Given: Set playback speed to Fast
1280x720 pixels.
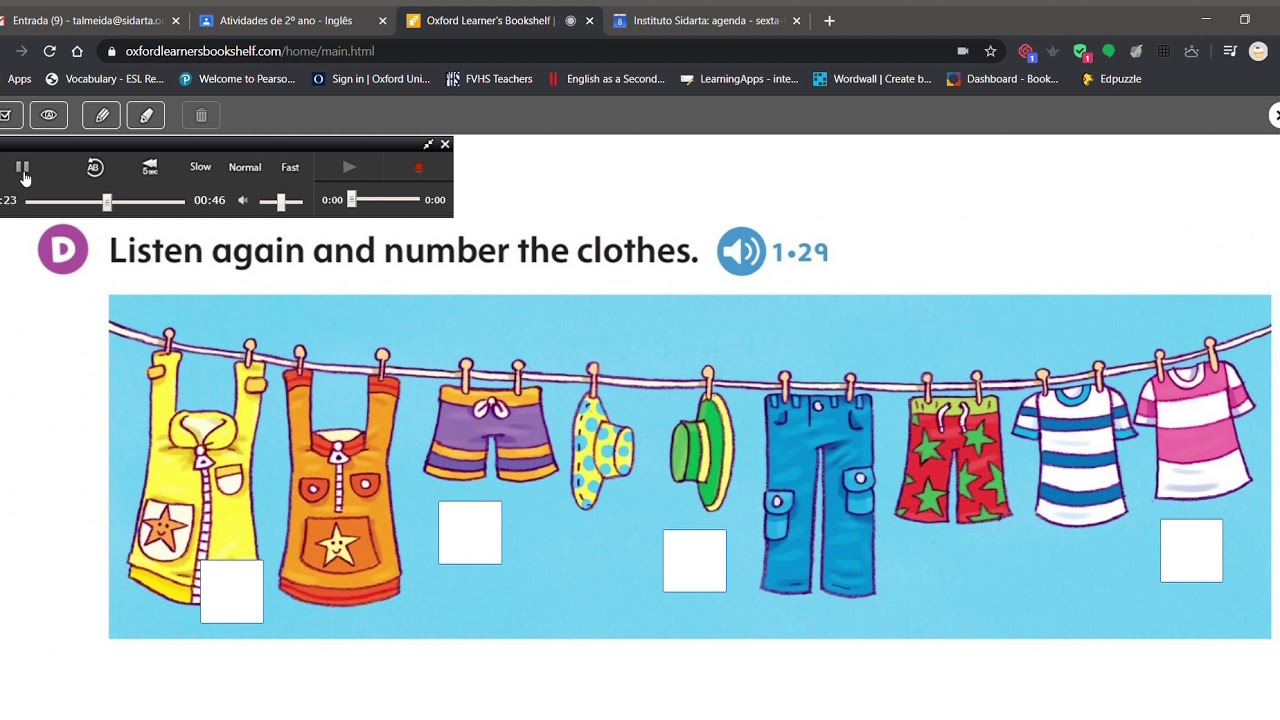Looking at the screenshot, I should click(x=290, y=167).
